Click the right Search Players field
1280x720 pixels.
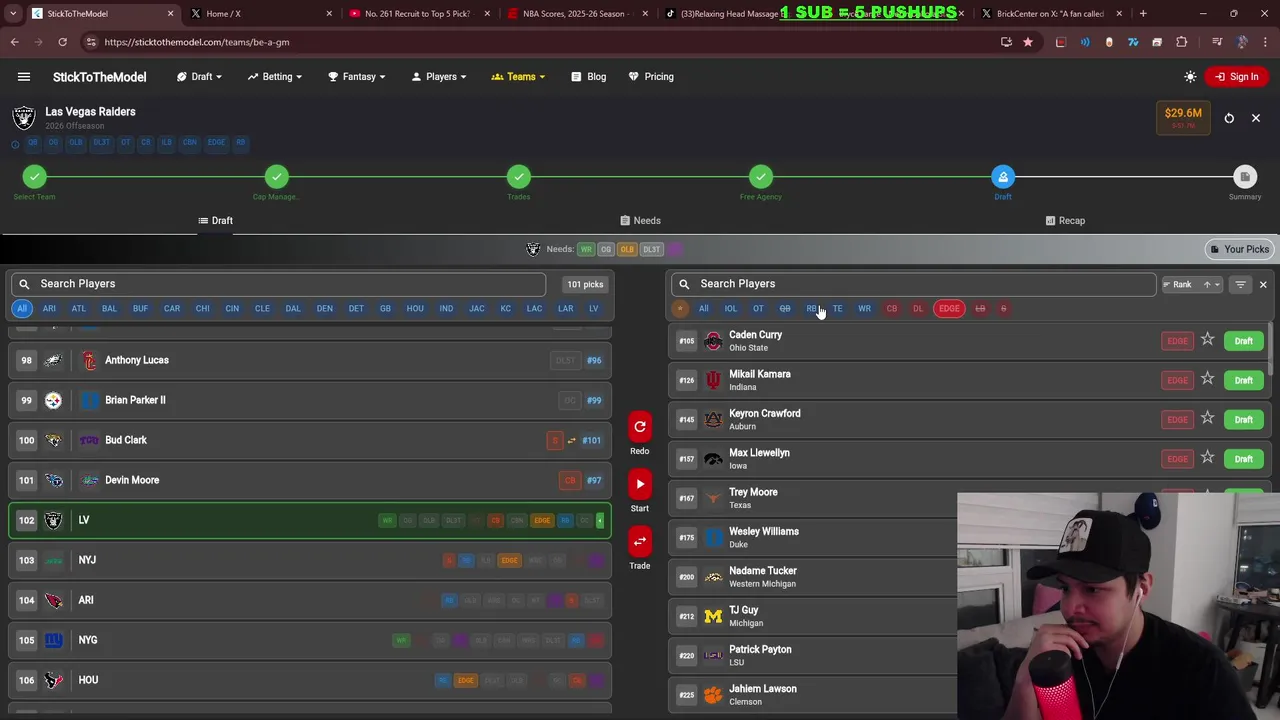tap(915, 284)
